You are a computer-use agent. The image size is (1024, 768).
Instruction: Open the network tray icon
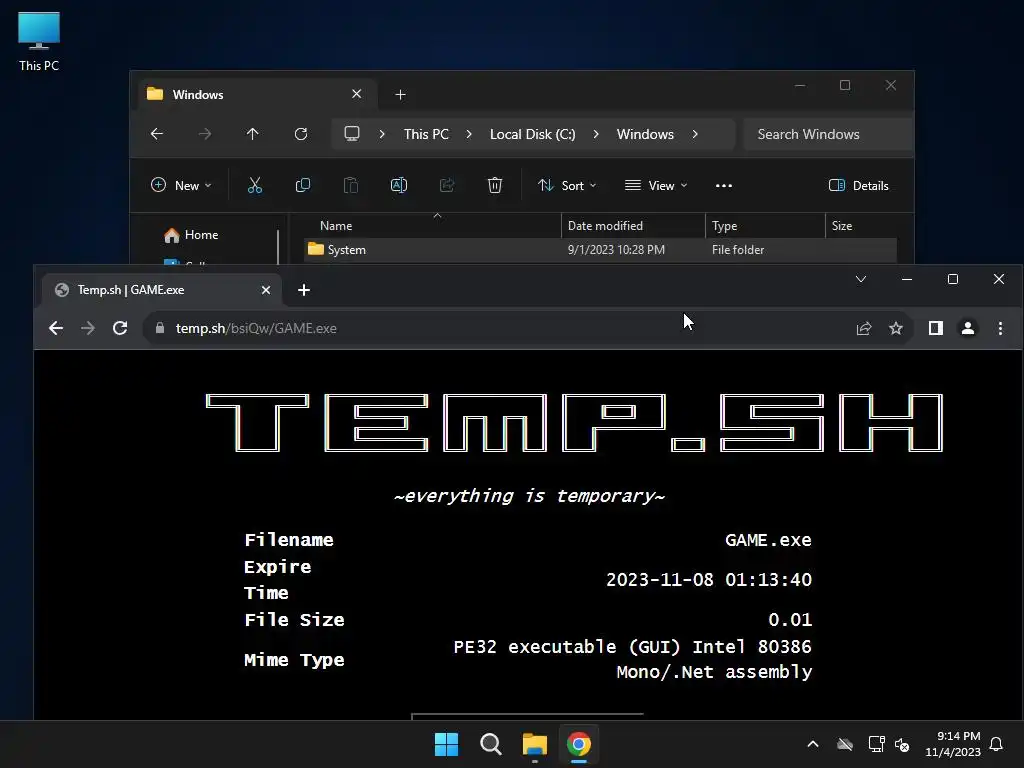[876, 744]
